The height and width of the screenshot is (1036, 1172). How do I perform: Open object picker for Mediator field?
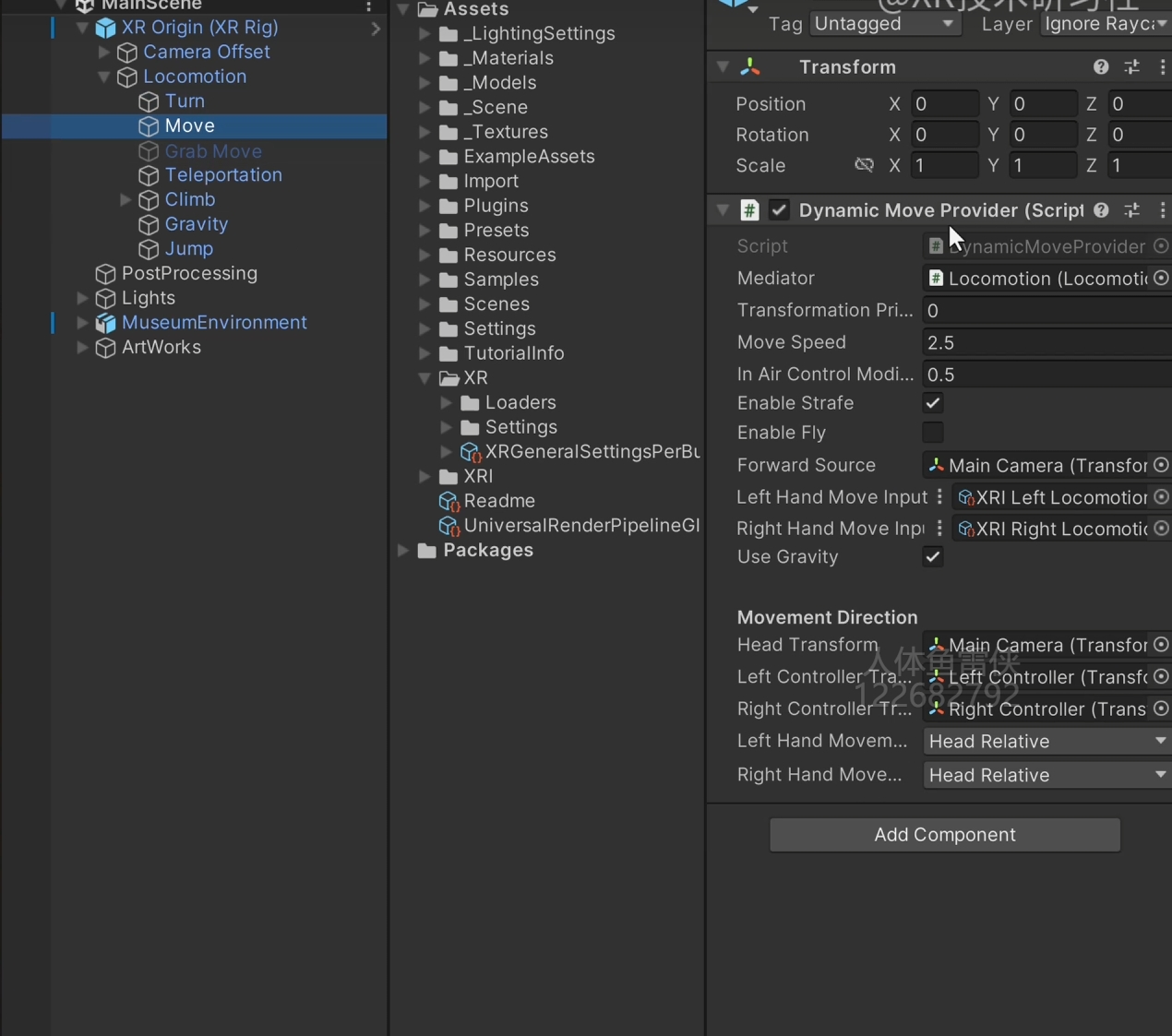(1161, 278)
